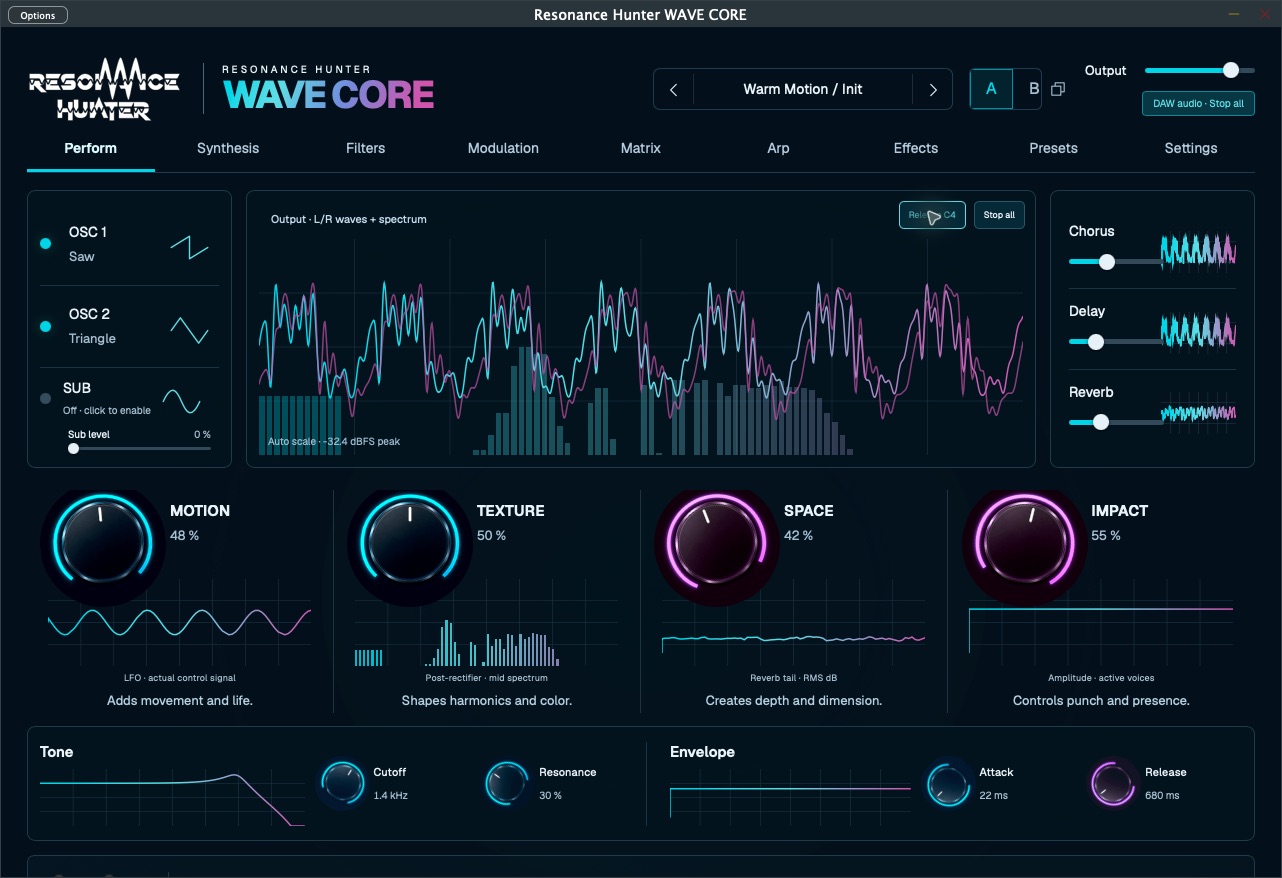Viewport: 1282px width, 878px height.
Task: Adjust the Reverb amount slider
Action: (1115, 423)
